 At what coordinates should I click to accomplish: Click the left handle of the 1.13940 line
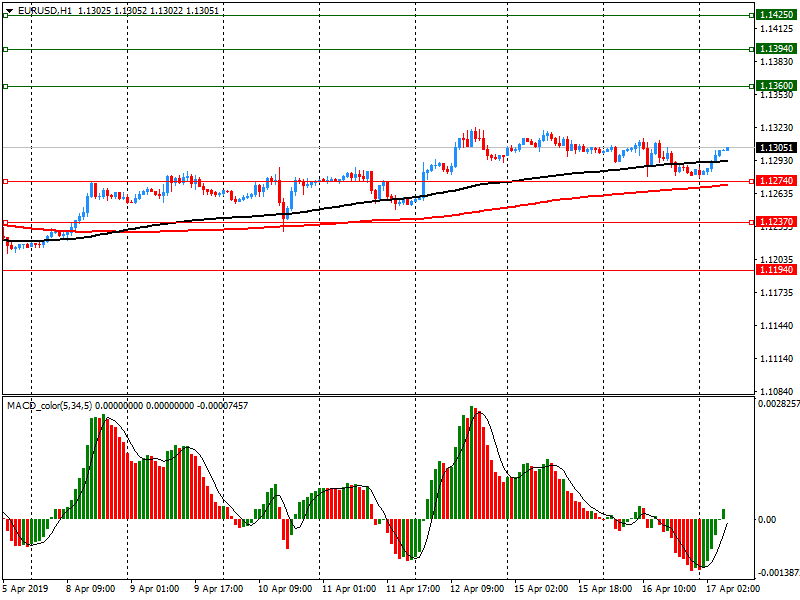click(5, 49)
